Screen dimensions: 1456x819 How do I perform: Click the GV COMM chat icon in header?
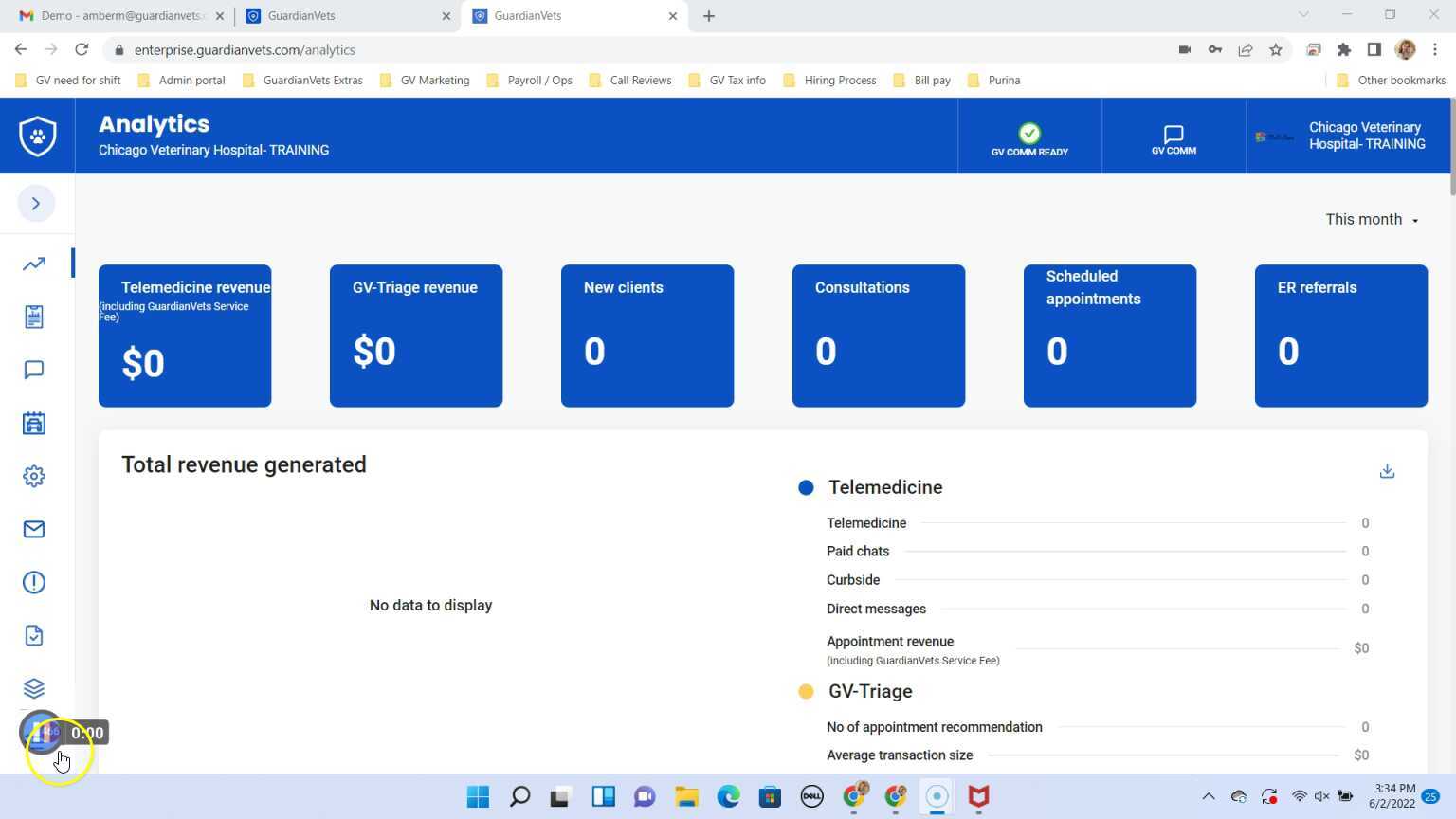click(1173, 135)
